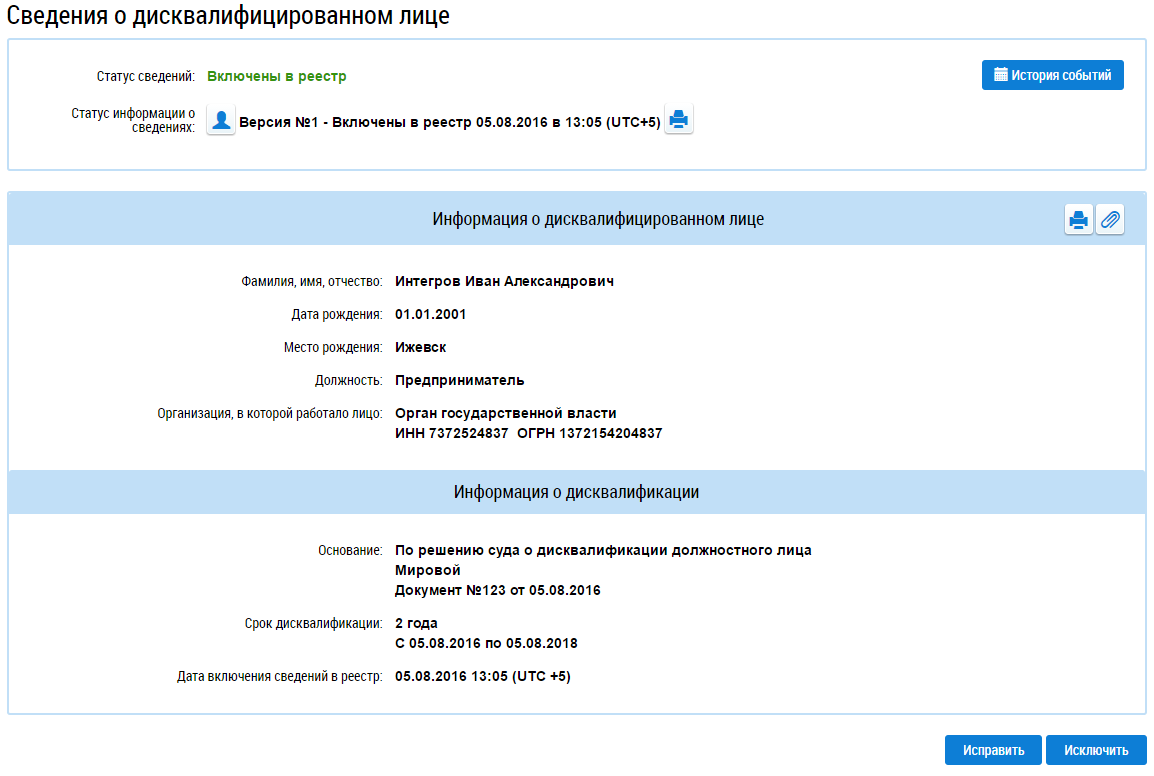Print the version info via printer icon next to UTC+5
The width and height of the screenshot is (1154, 776).
[x=679, y=119]
